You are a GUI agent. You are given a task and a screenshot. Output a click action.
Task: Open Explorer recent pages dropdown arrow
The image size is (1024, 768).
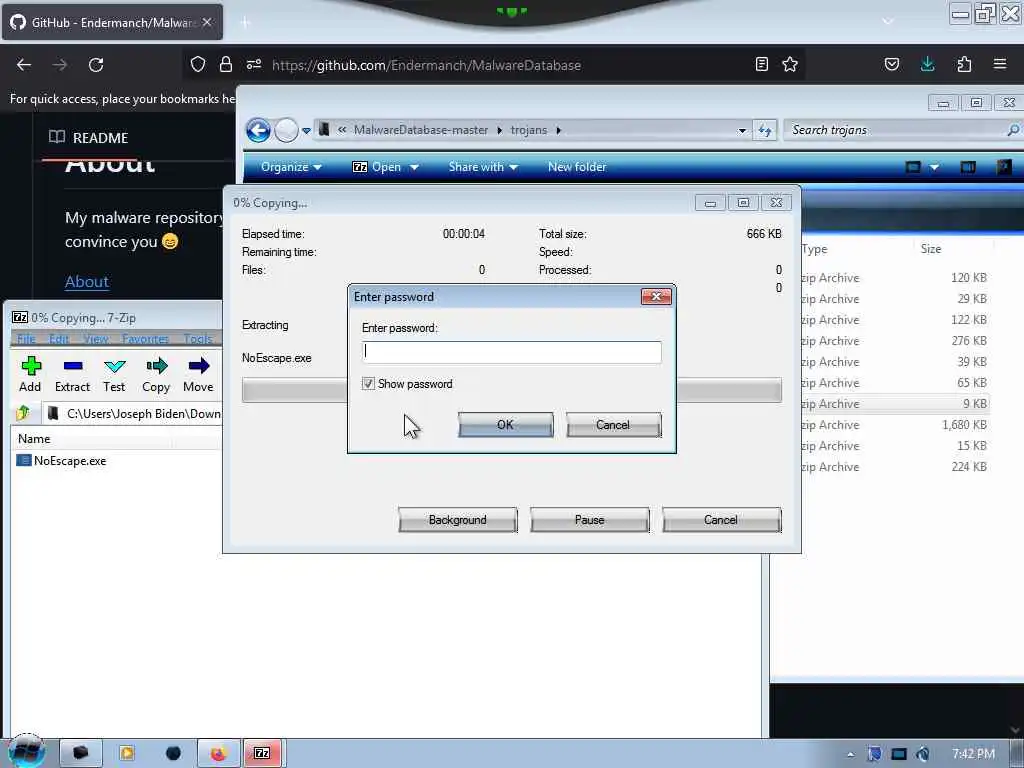(x=306, y=131)
